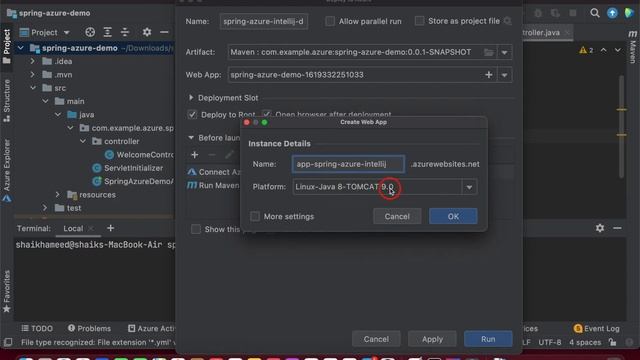Collapse the Before launch section
The height and width of the screenshot is (360, 640).
pyautogui.click(x=191, y=138)
